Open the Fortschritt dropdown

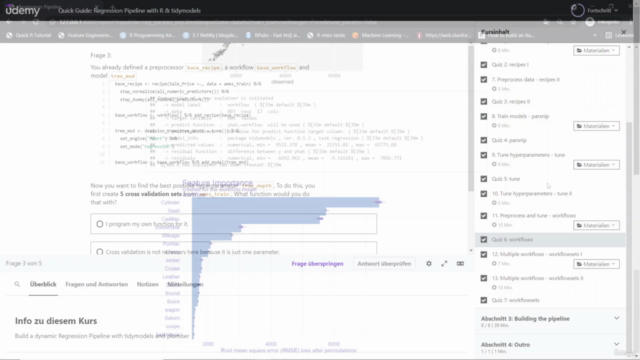click(x=603, y=10)
